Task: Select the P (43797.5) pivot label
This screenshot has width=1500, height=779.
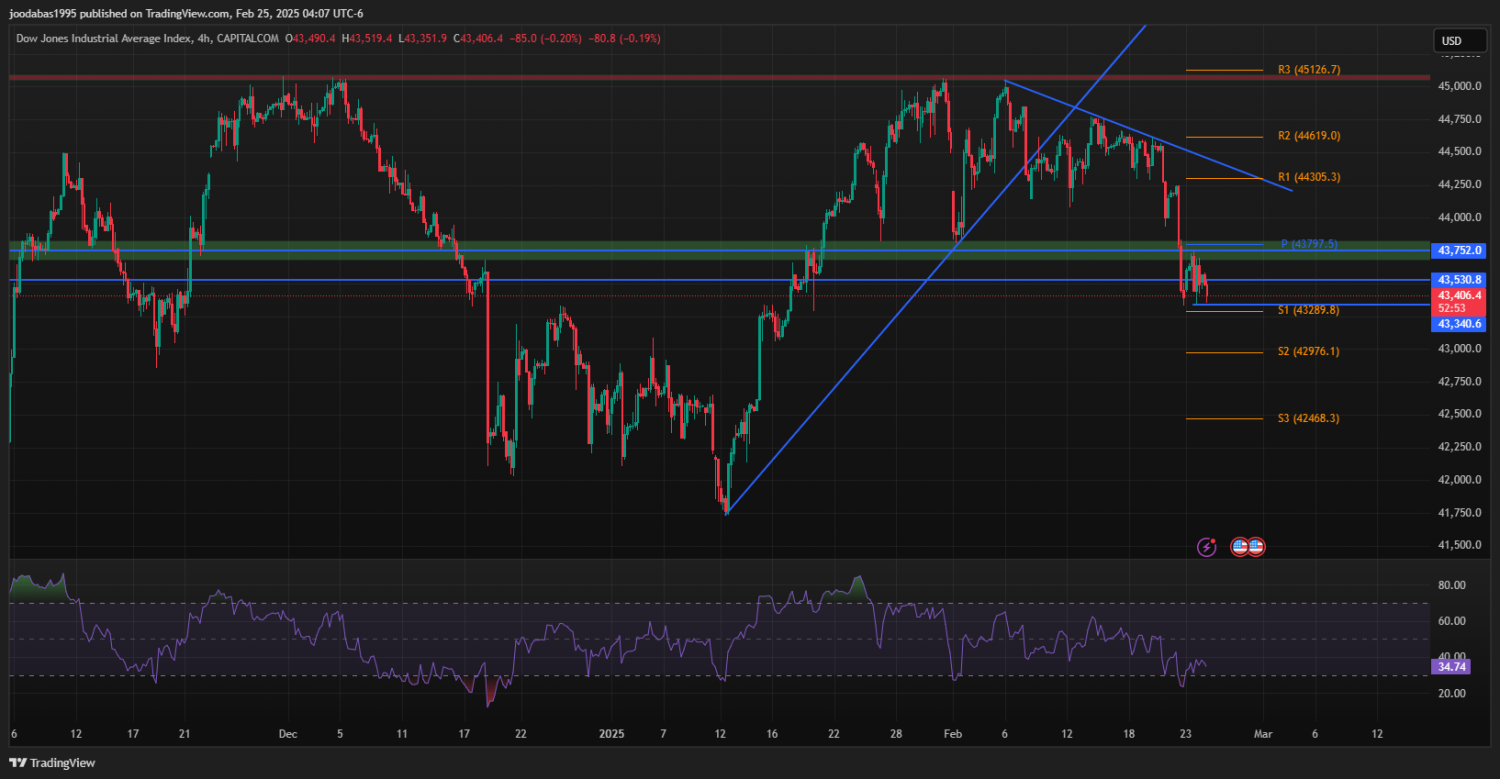Action: pos(1309,244)
